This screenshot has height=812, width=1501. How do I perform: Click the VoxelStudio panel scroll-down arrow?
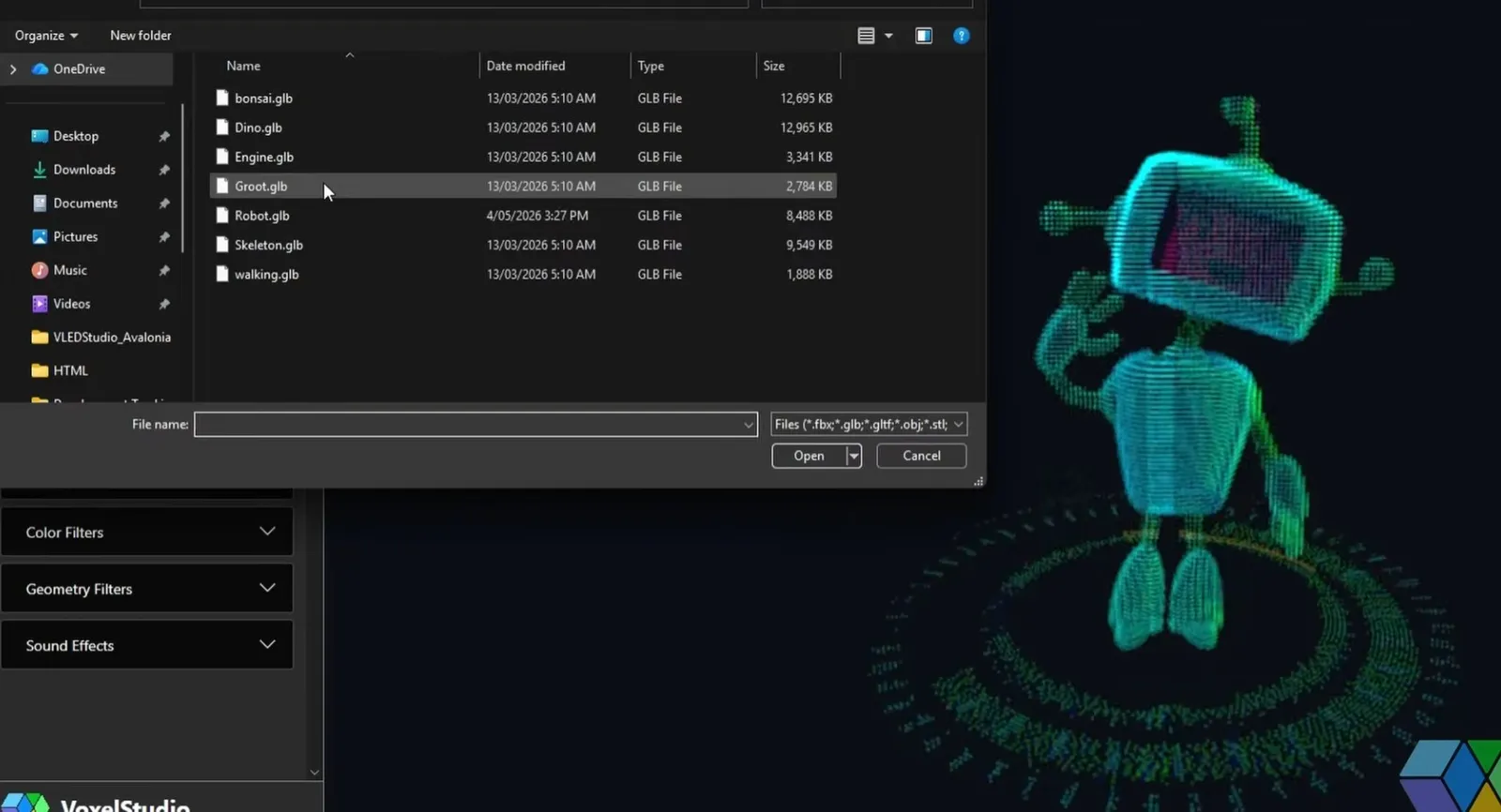pos(314,773)
